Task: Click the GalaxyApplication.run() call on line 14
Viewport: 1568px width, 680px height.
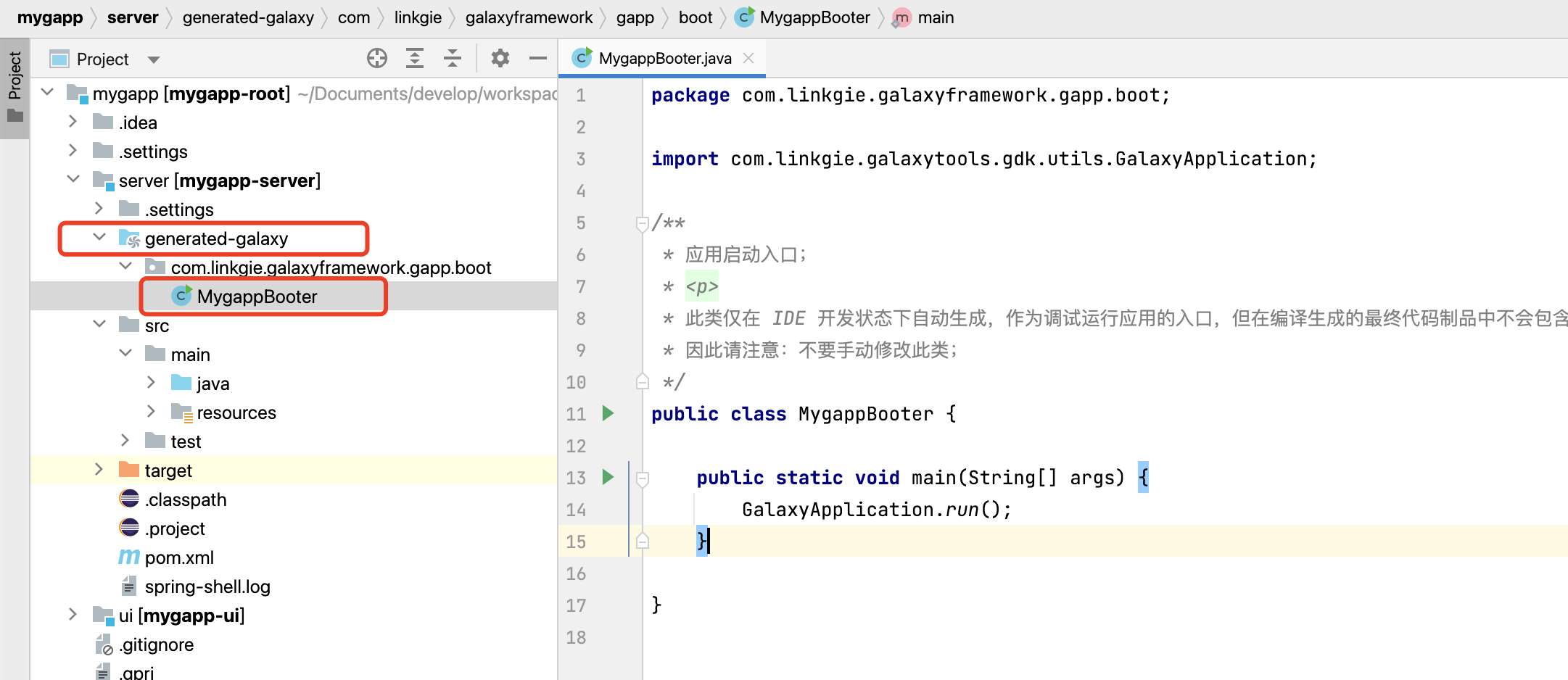Action: coord(876,510)
